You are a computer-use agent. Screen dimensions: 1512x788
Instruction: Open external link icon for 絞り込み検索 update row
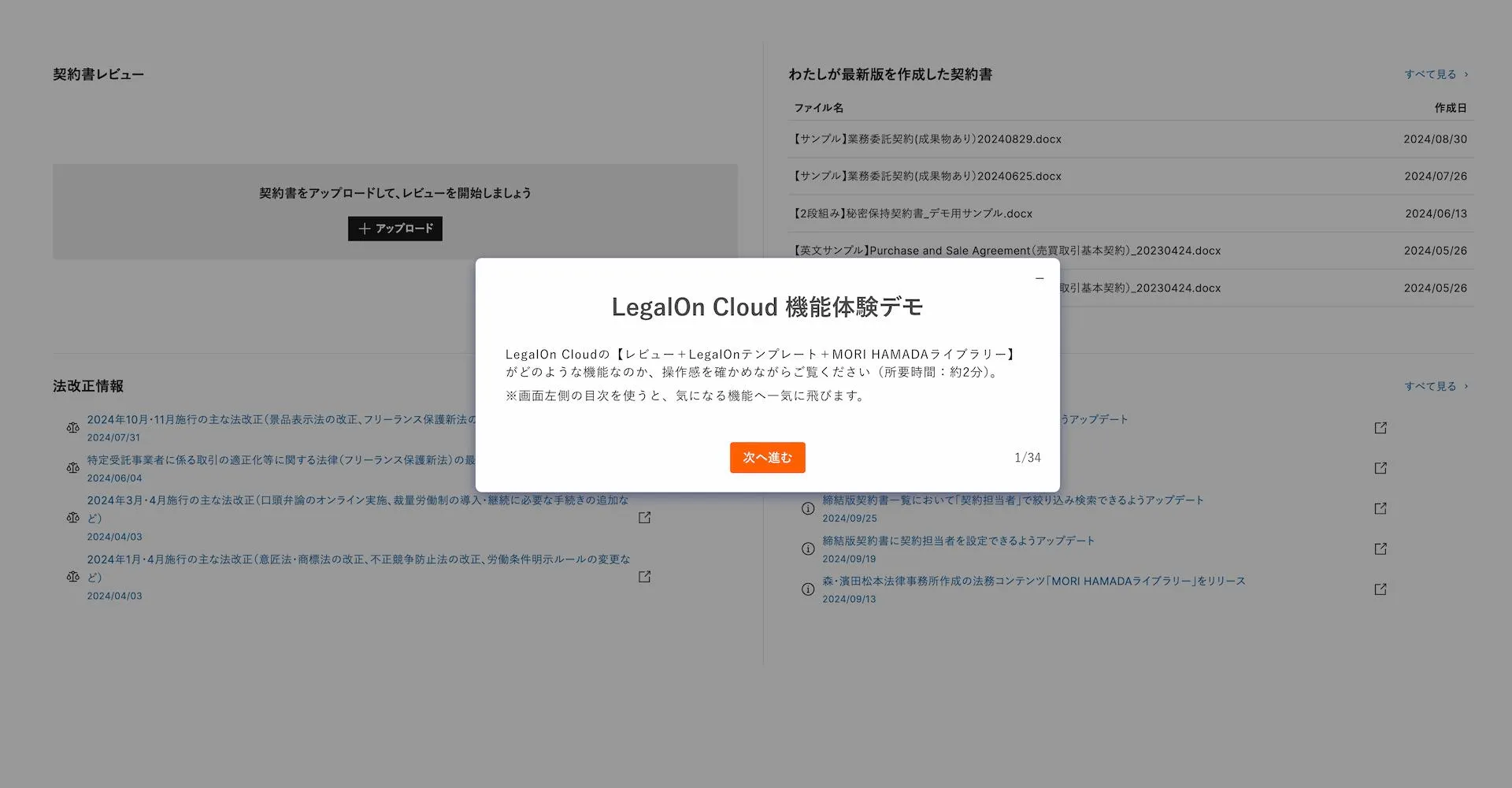[1380, 509]
